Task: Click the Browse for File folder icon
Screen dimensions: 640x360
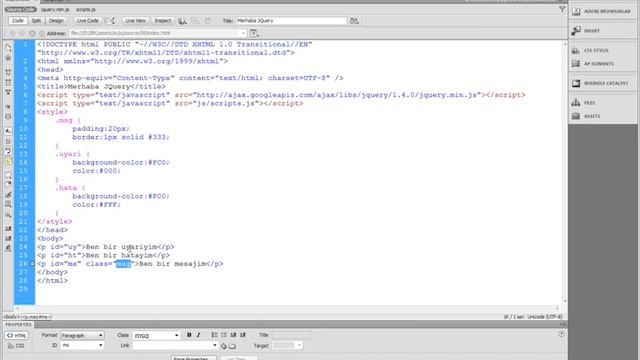Action: coord(232,346)
